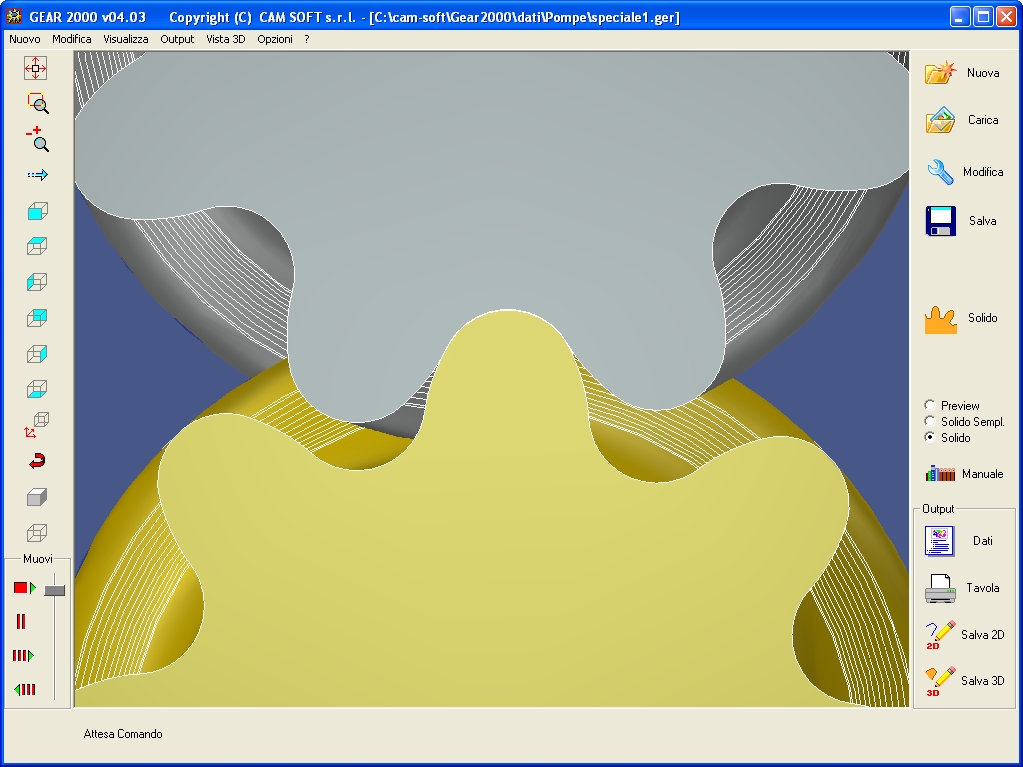This screenshot has width=1023, height=767.
Task: Click the Dati text label
Action: 983,541
